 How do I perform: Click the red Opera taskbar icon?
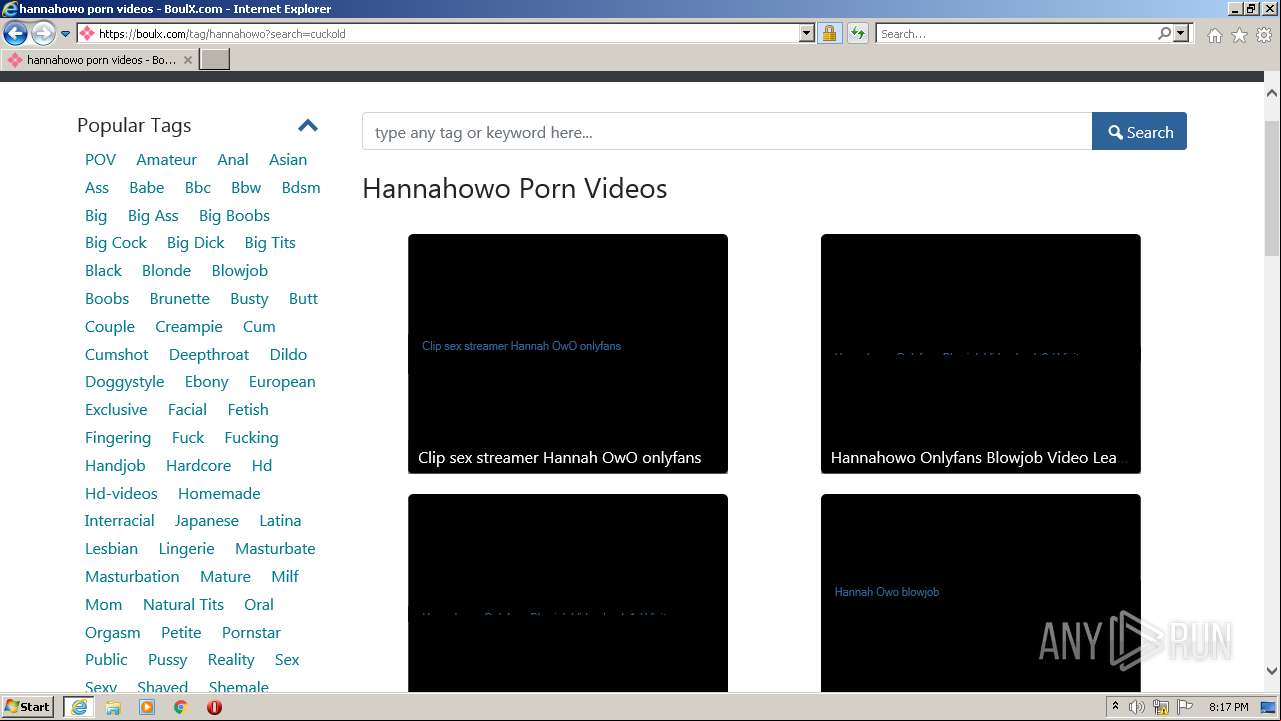point(214,707)
